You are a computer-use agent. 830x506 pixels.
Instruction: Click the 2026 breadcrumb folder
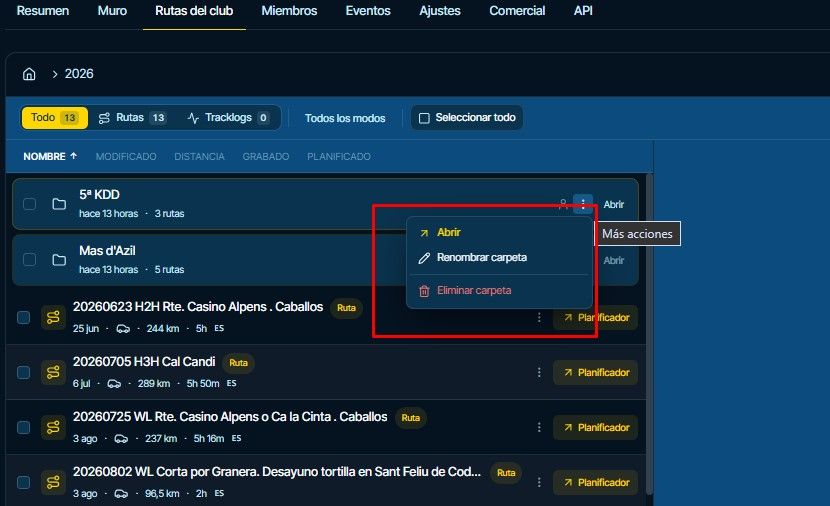pos(79,74)
